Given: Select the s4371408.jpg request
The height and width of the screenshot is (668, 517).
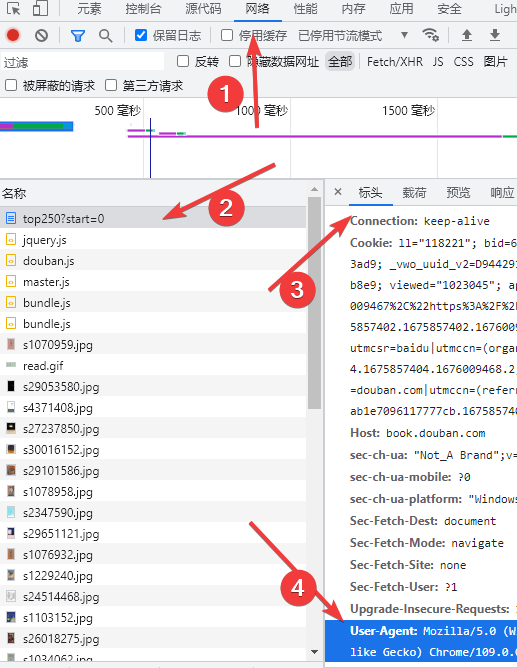Looking at the screenshot, I should [x=153, y=407].
